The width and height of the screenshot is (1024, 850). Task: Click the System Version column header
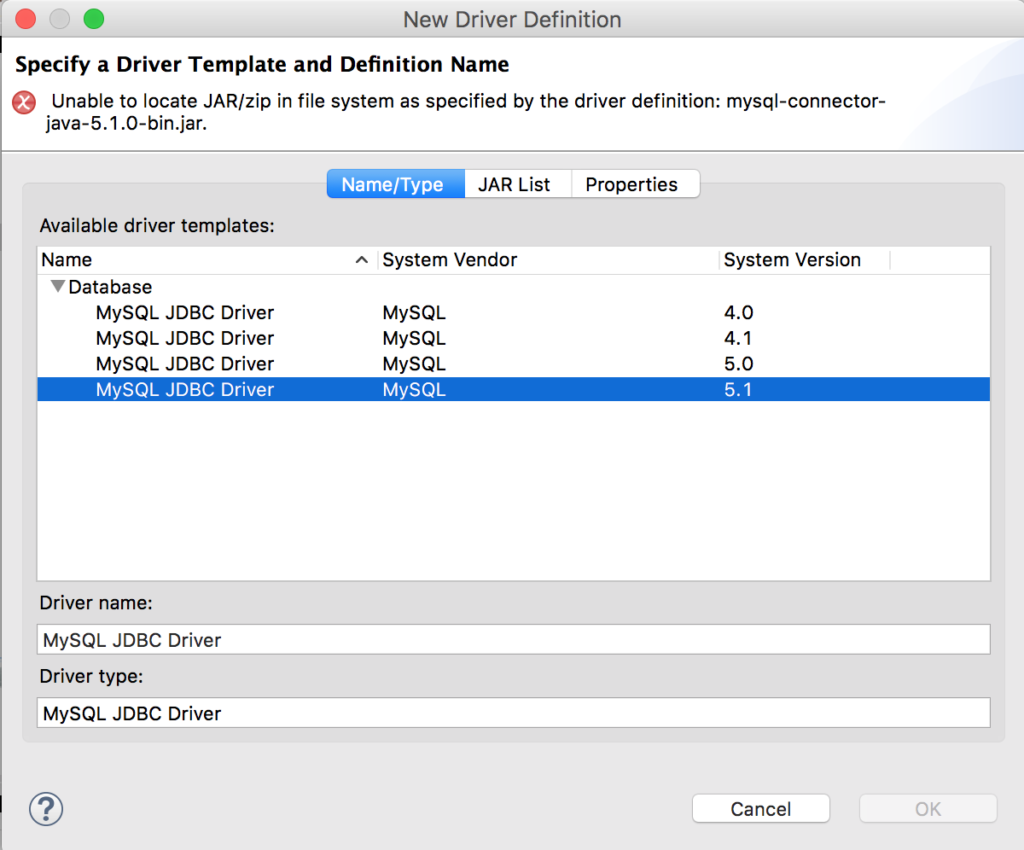[792, 259]
